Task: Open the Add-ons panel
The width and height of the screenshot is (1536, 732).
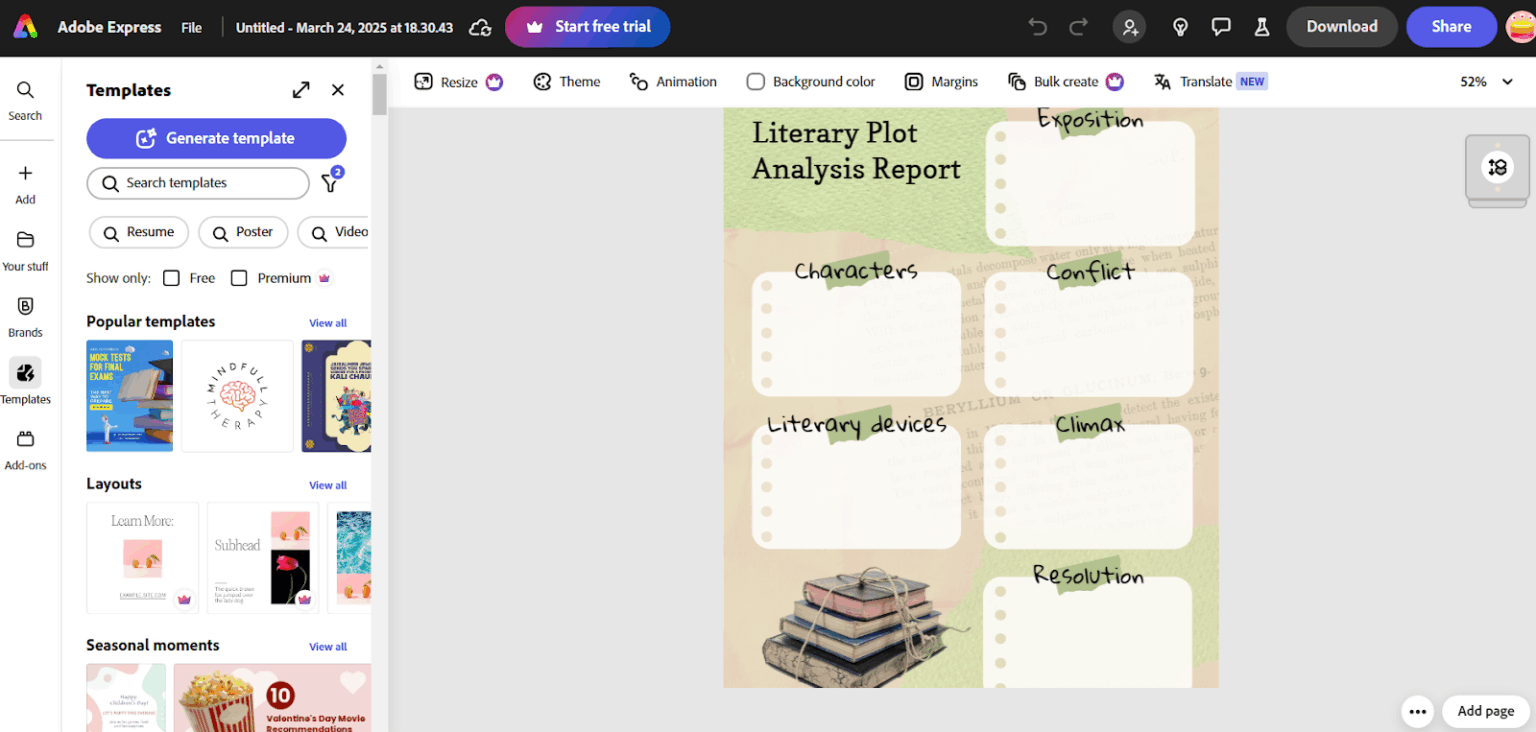Action: [x=25, y=448]
